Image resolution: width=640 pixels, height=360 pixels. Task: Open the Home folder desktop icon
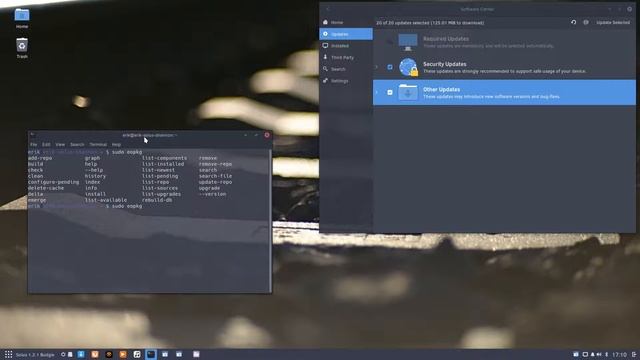tap(22, 15)
